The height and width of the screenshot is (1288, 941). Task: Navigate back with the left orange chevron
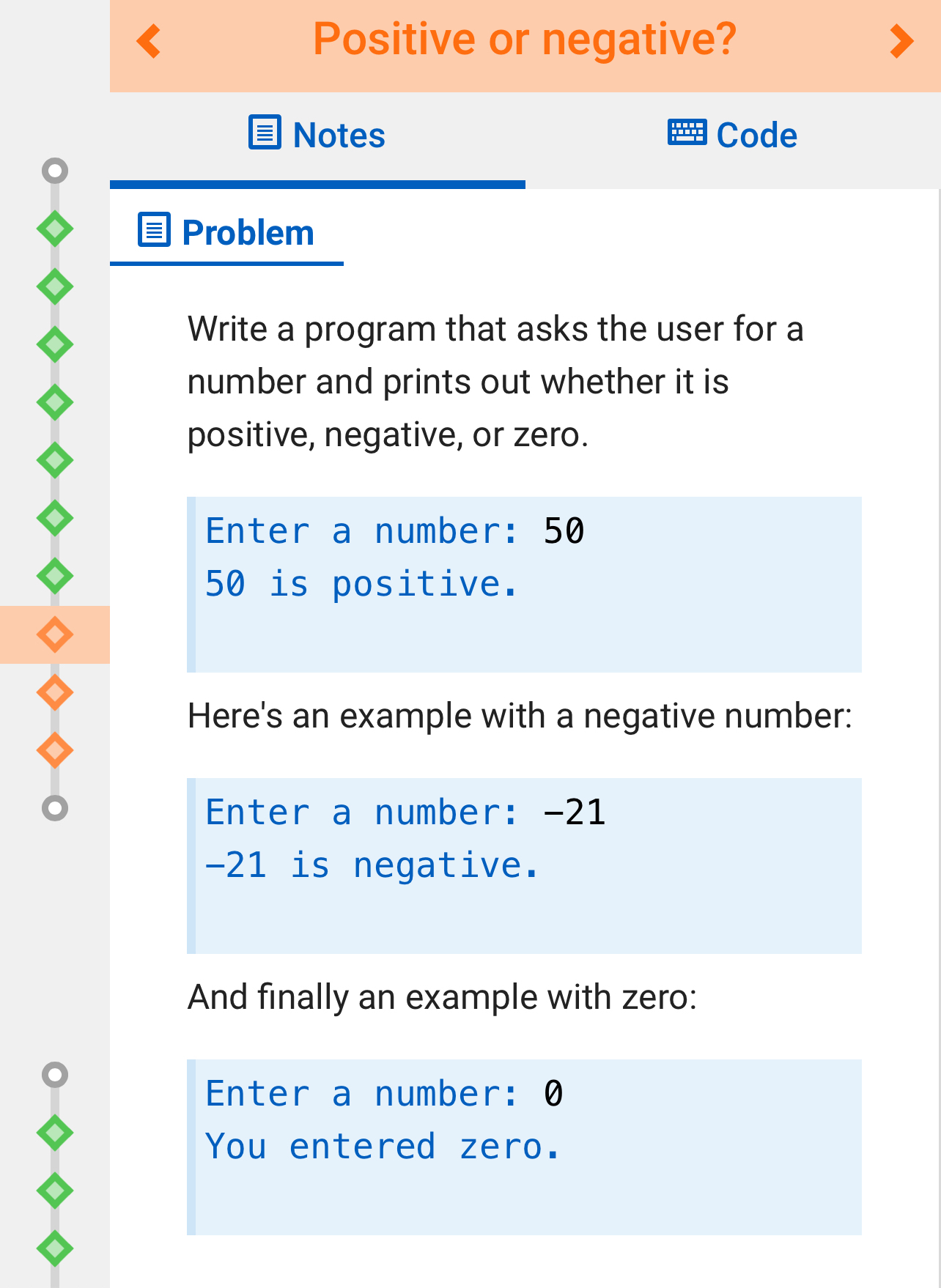[x=149, y=42]
